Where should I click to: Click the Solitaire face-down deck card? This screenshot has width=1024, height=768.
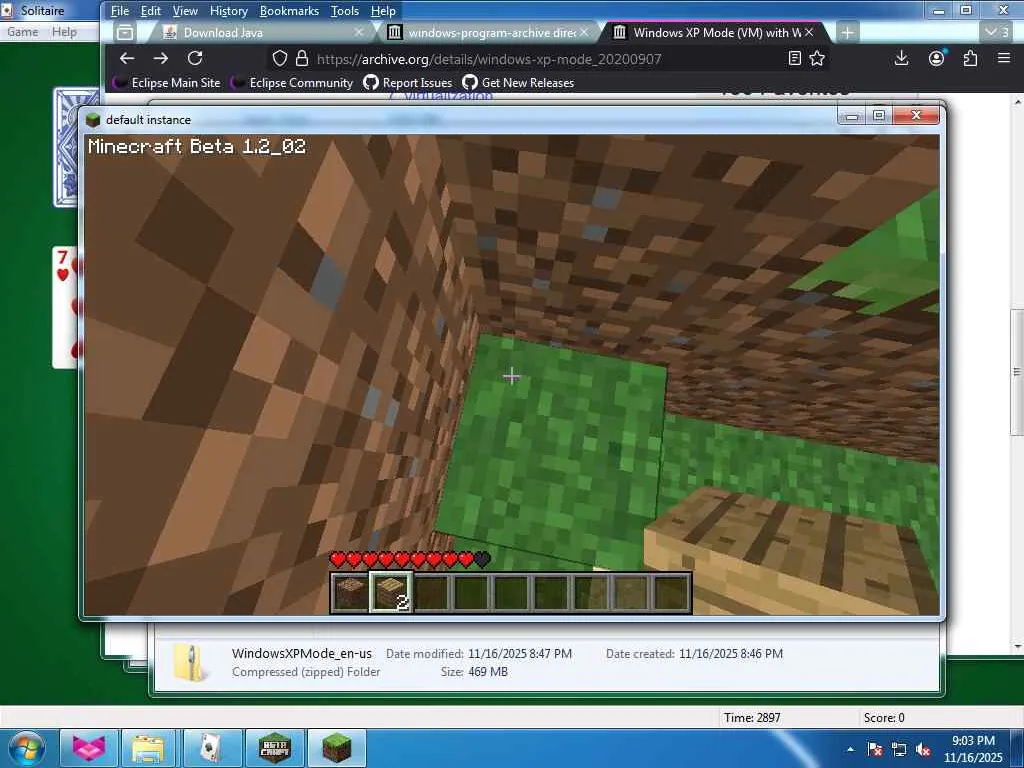pos(67,148)
